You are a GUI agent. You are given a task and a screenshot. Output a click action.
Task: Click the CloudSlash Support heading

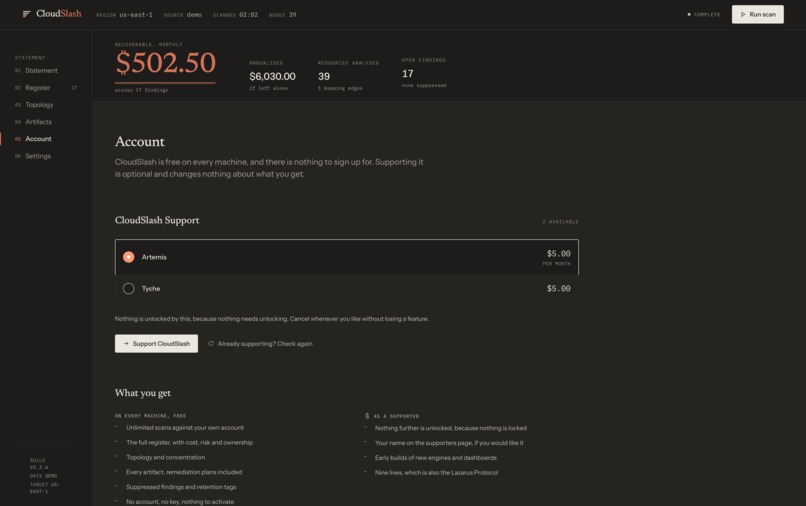[x=157, y=220]
